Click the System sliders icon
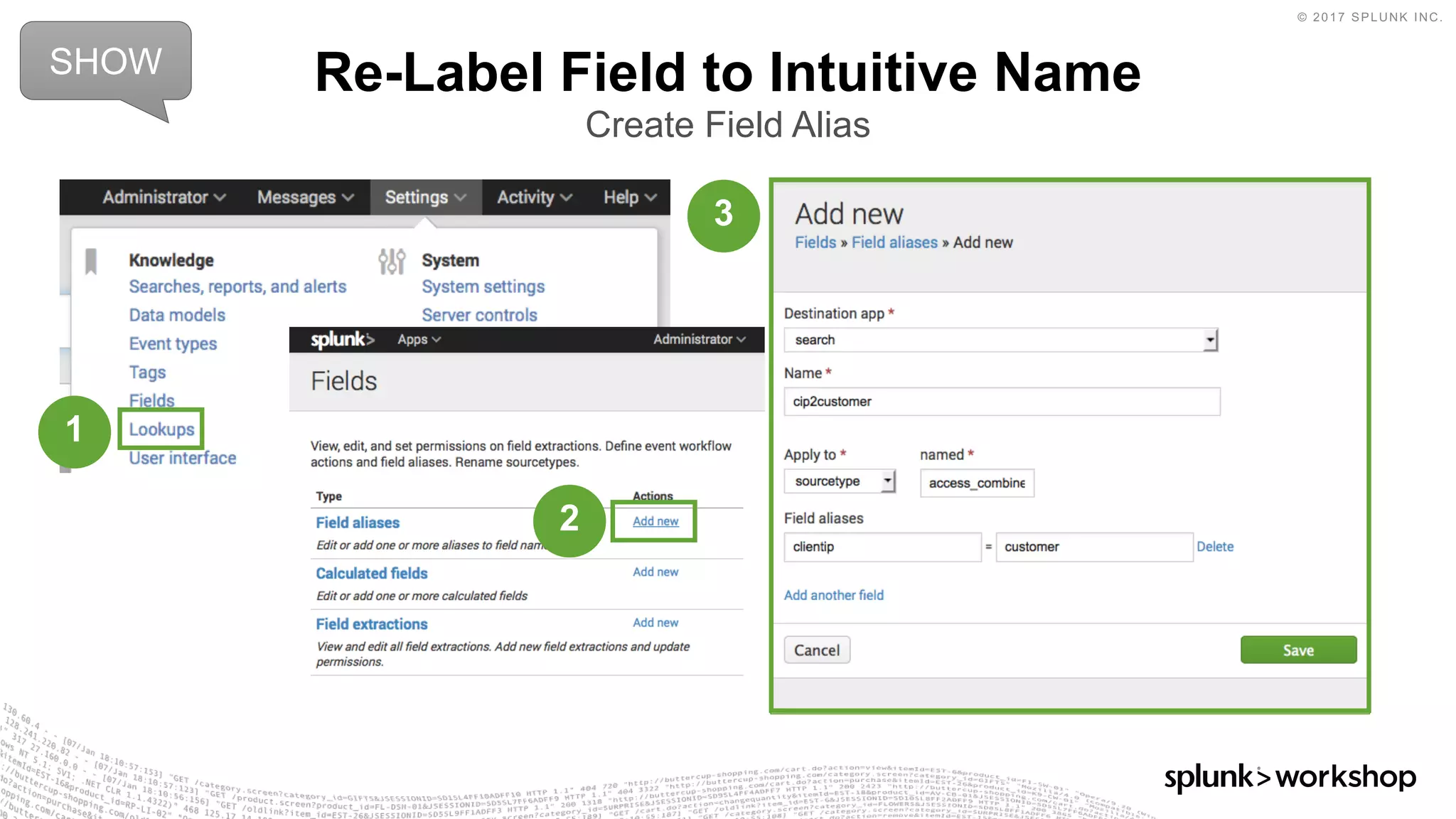This screenshot has height=819, width=1456. (x=392, y=261)
